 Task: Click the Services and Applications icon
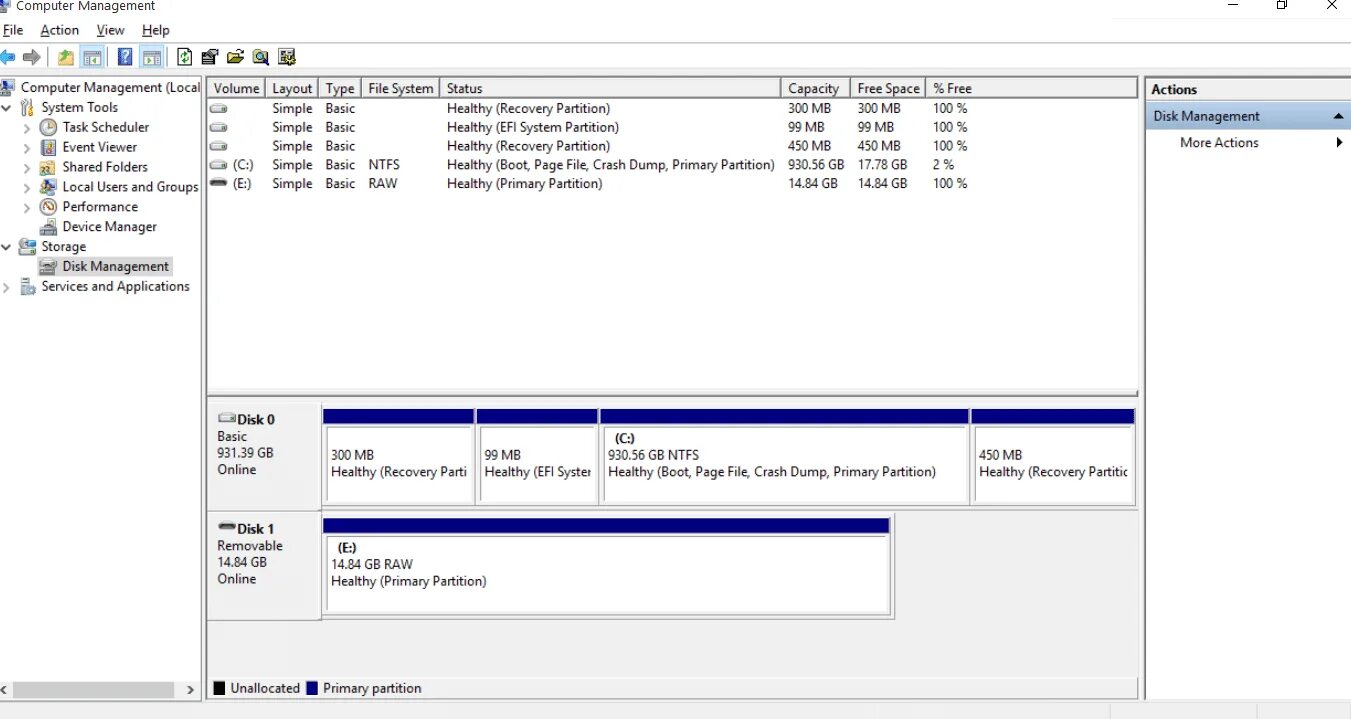(x=28, y=287)
